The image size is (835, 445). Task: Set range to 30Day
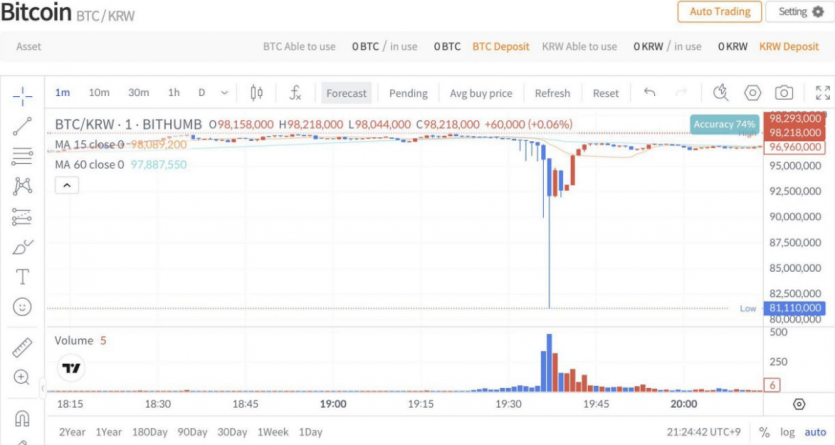[x=232, y=432]
